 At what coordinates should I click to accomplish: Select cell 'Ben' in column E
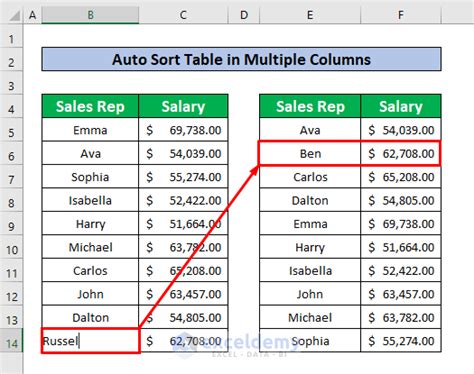[x=310, y=153]
